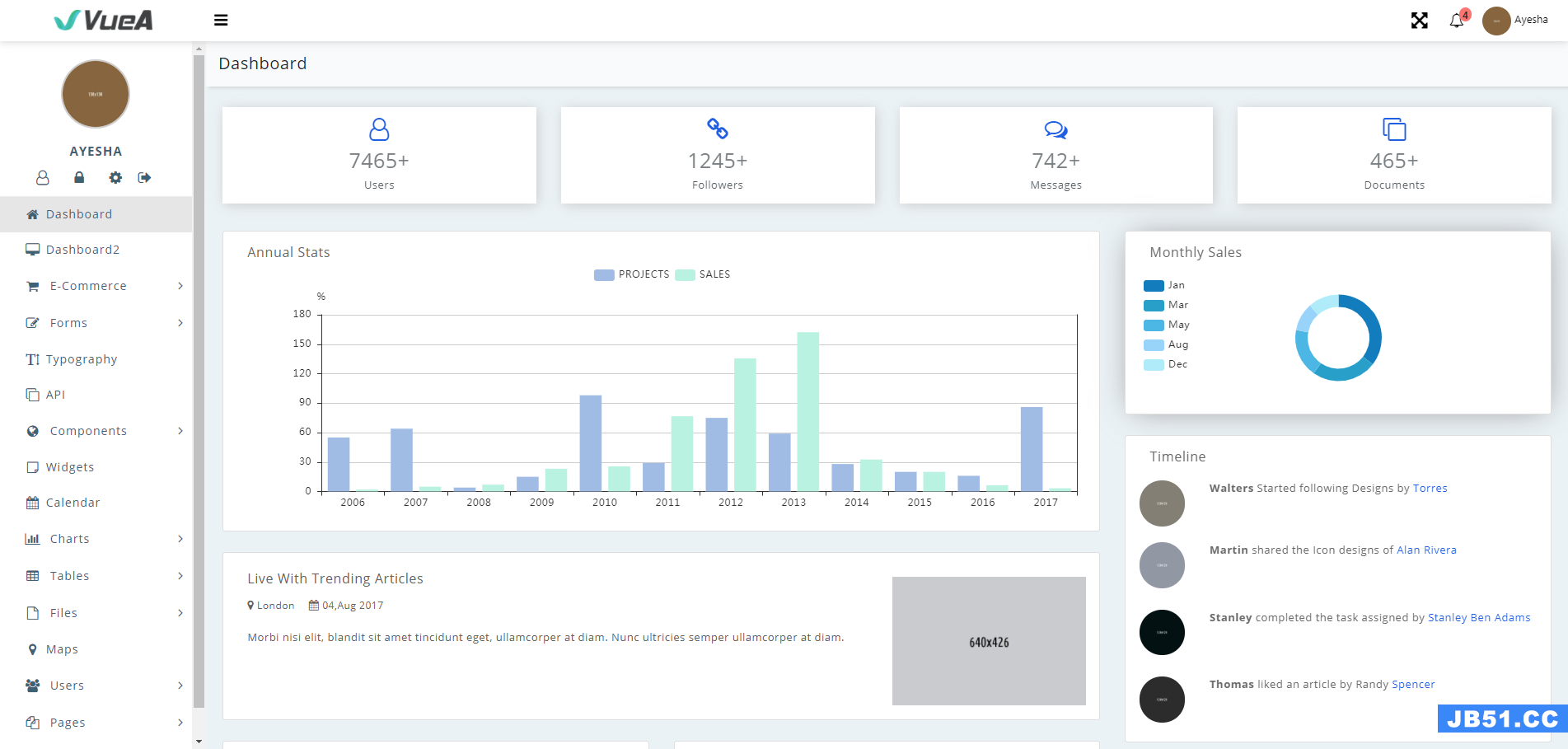The width and height of the screenshot is (1568, 749).
Task: Toggle the Jan legend swatch
Action: point(1154,286)
